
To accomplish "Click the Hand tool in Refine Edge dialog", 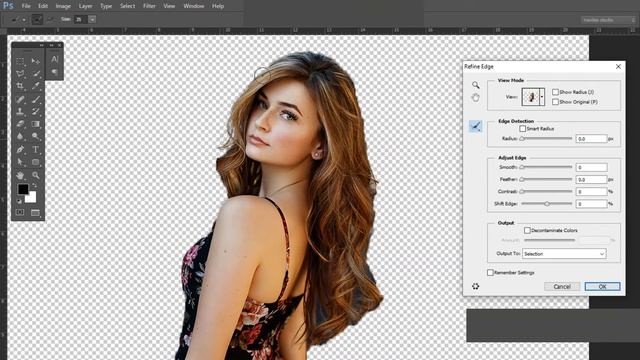I will pyautogui.click(x=476, y=98).
